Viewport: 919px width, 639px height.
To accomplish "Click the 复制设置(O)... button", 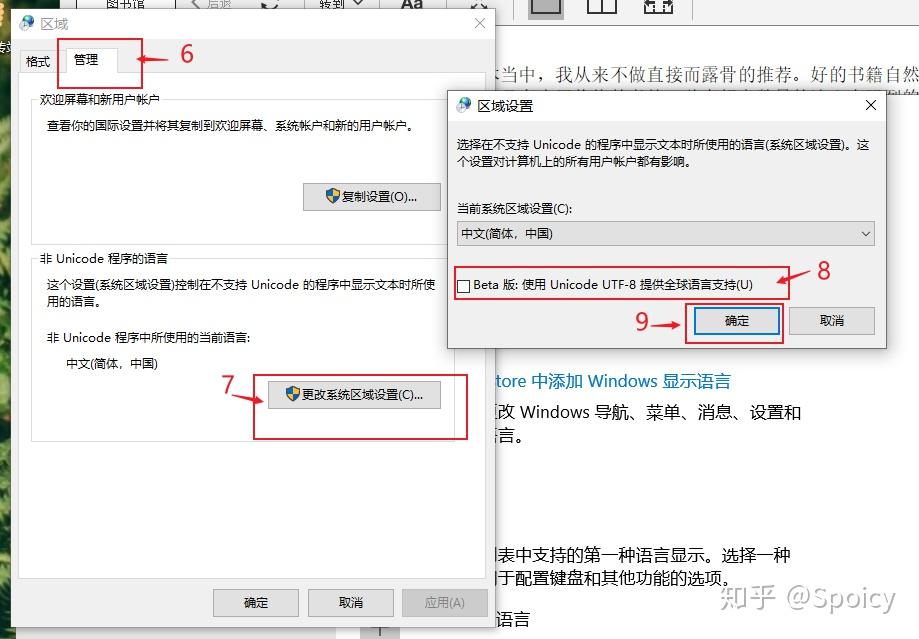I will tap(372, 196).
